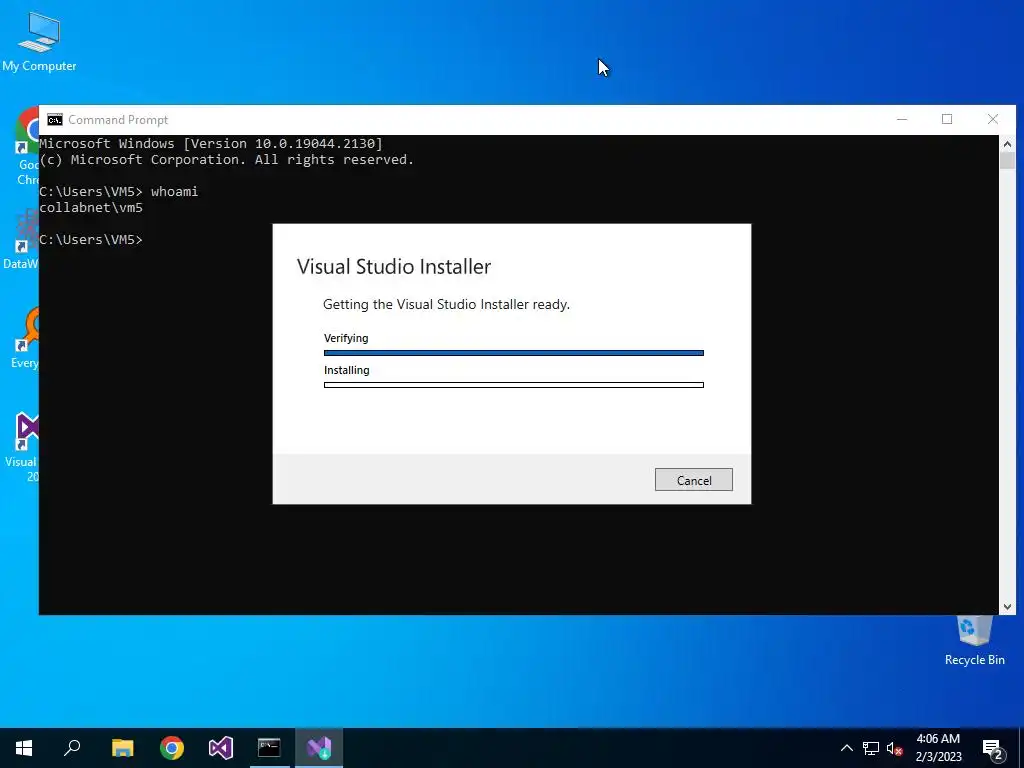Select the DataW desktop shortcut
The height and width of the screenshot is (768, 1024).
click(24, 240)
